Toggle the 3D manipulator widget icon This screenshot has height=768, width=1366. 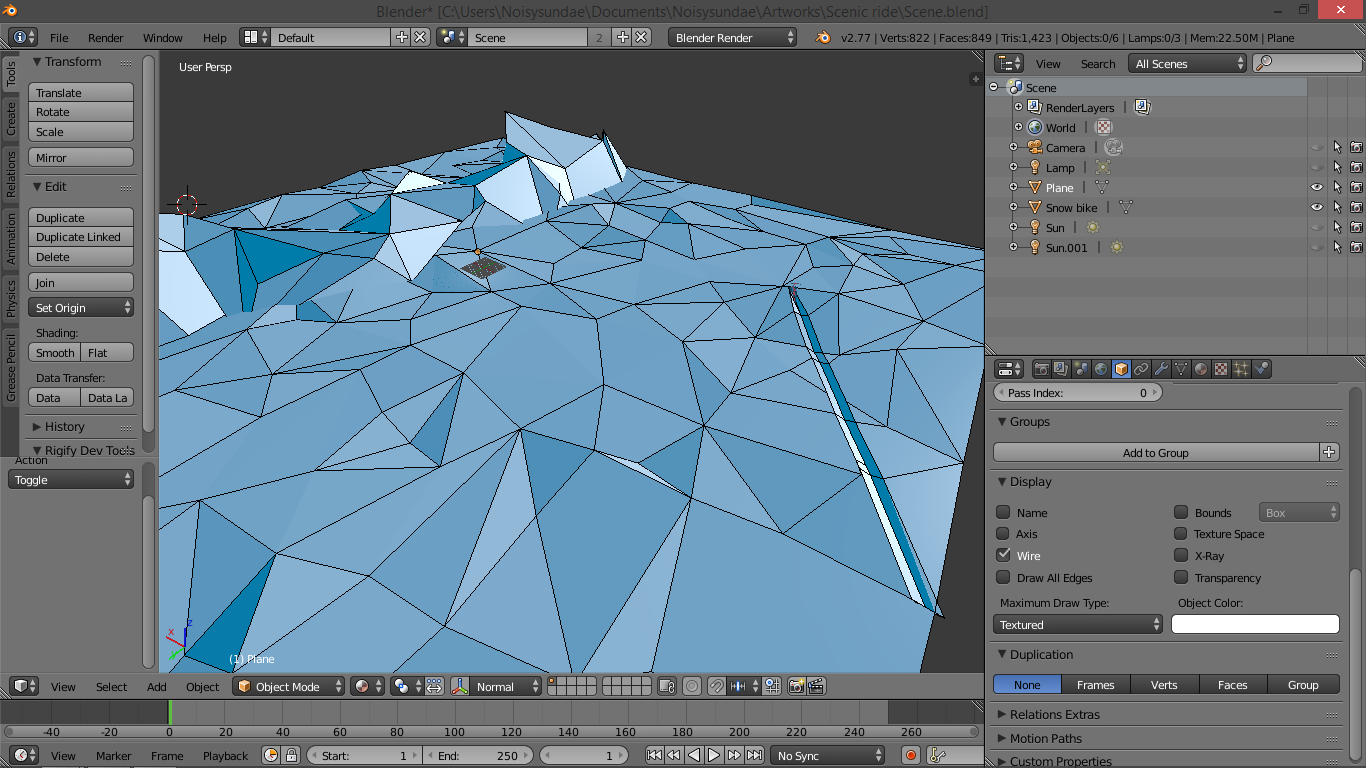click(x=461, y=686)
